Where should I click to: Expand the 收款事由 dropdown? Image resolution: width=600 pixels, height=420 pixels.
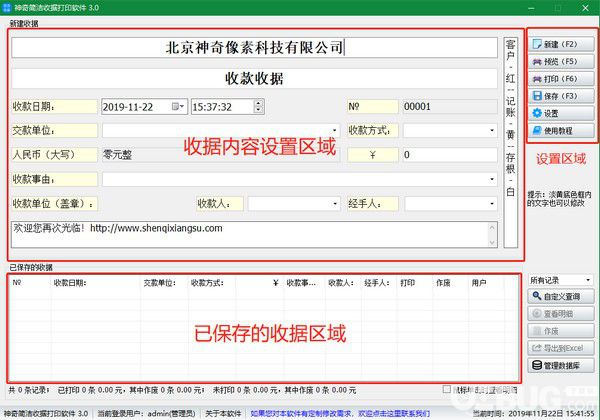click(492, 179)
